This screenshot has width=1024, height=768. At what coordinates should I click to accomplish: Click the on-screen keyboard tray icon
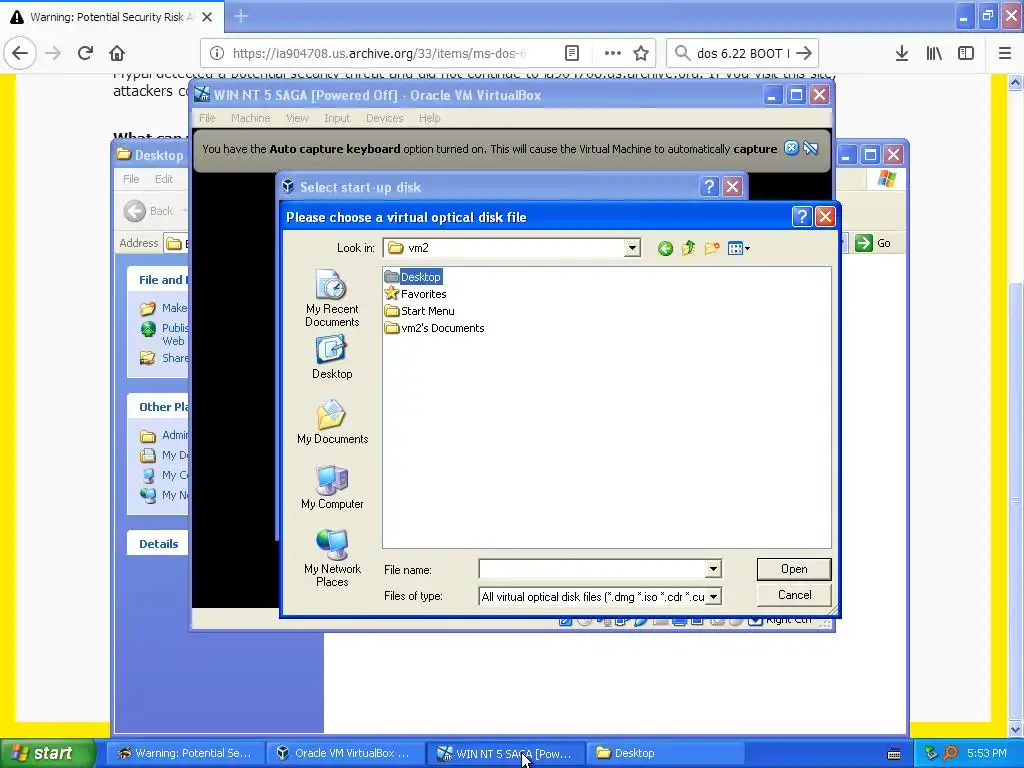tap(894, 754)
